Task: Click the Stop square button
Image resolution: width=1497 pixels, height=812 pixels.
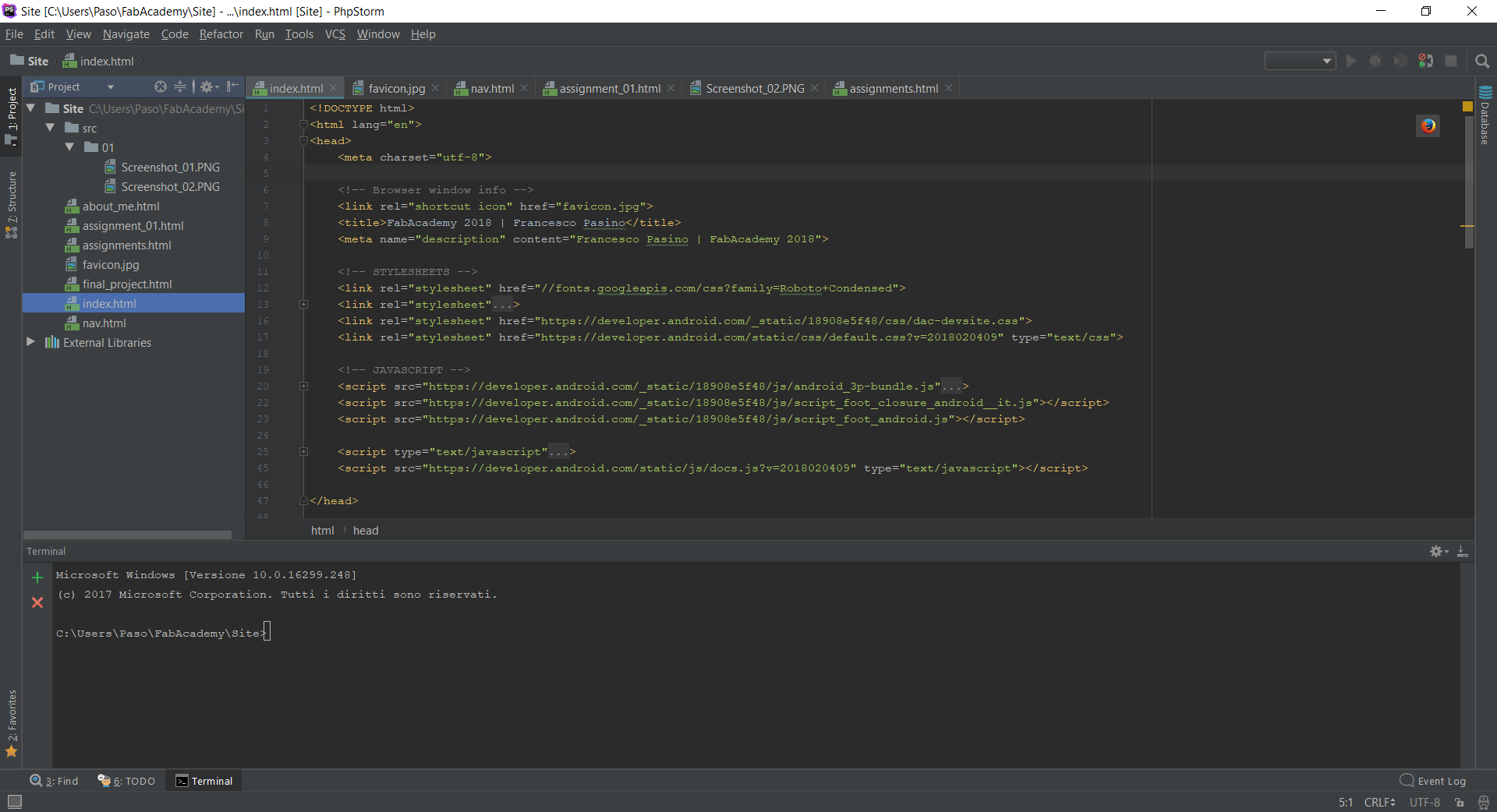Action: click(1451, 61)
